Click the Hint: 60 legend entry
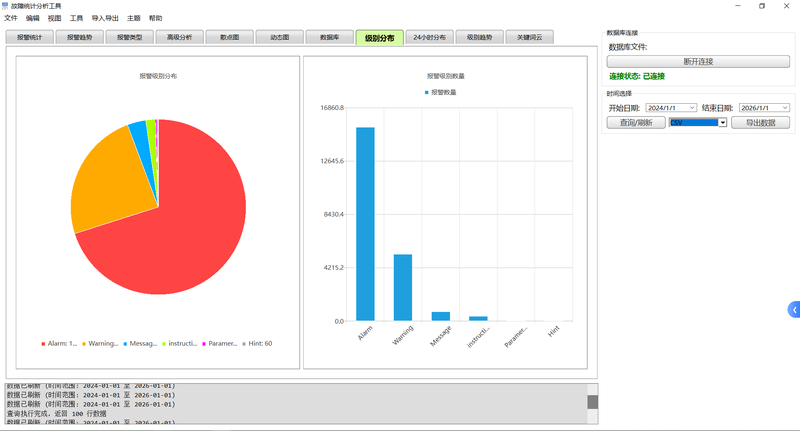This screenshot has height=431, width=800. (x=257, y=343)
